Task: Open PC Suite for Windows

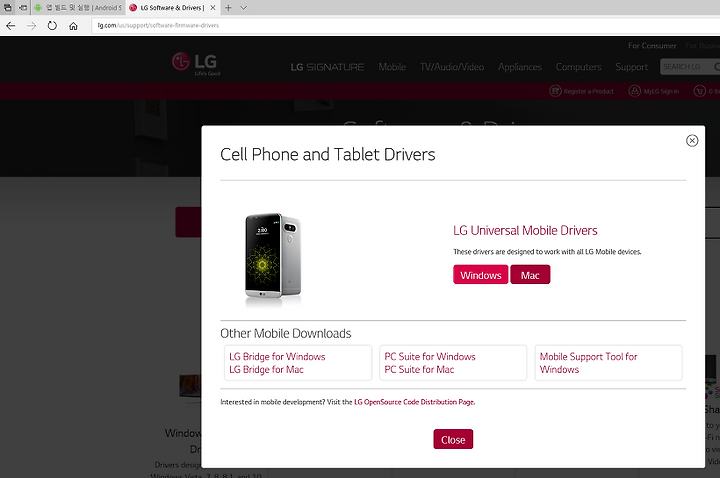Action: click(430, 356)
